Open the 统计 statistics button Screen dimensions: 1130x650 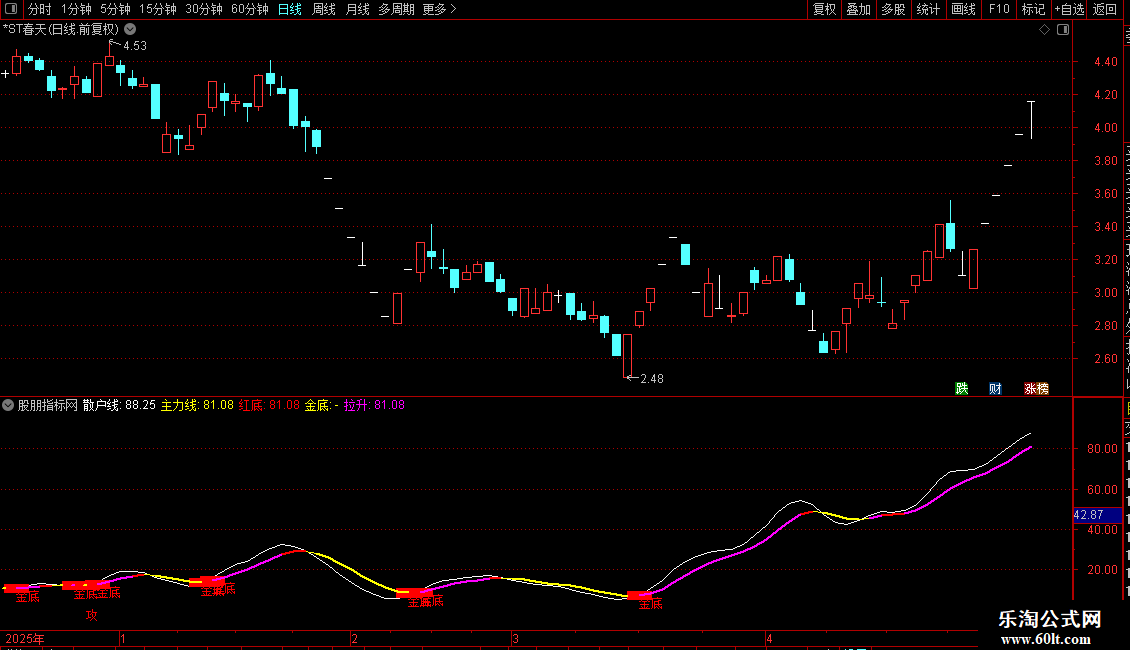tap(928, 9)
